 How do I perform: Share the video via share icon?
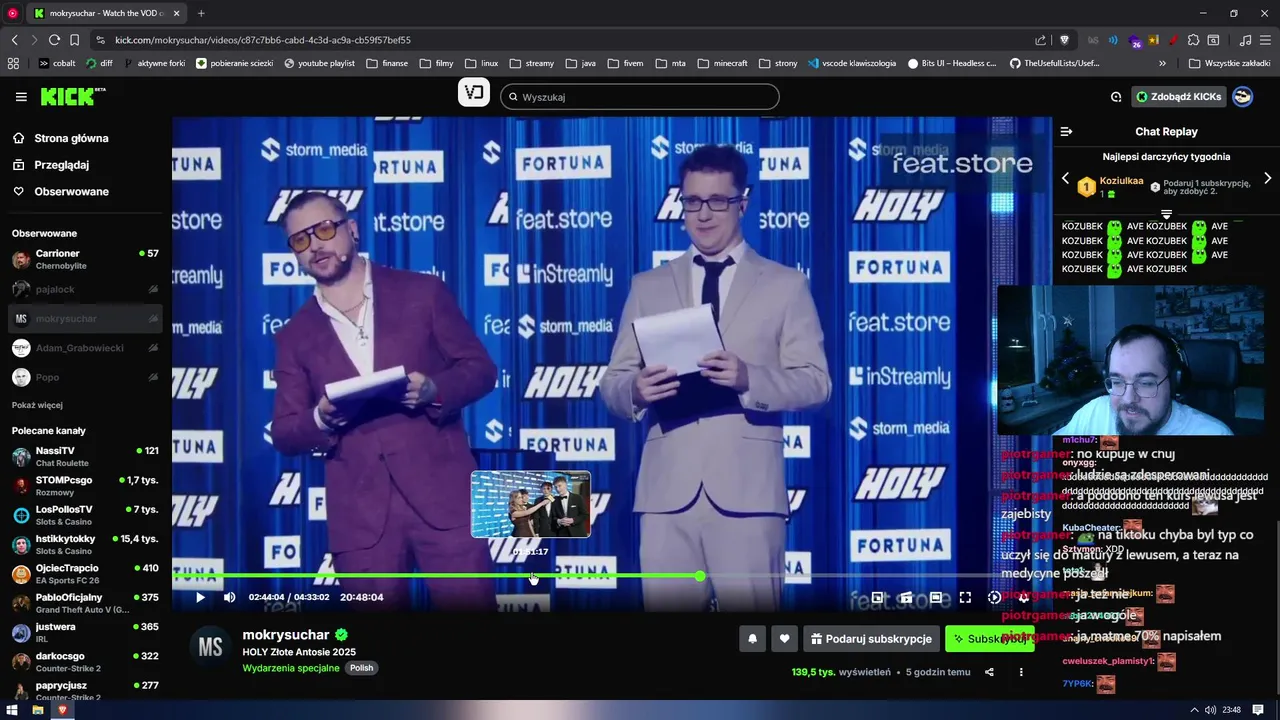989,672
